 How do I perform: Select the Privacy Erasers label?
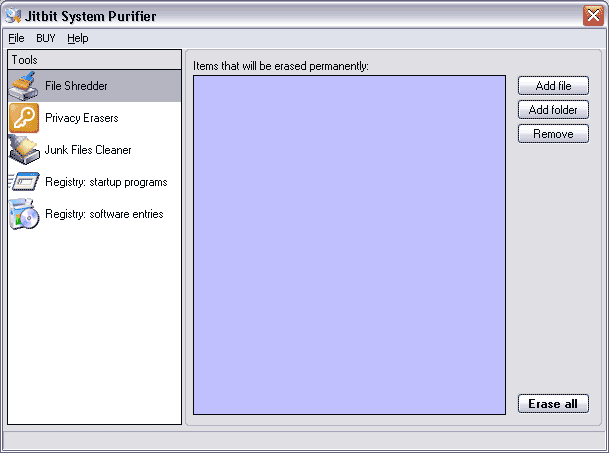82,118
